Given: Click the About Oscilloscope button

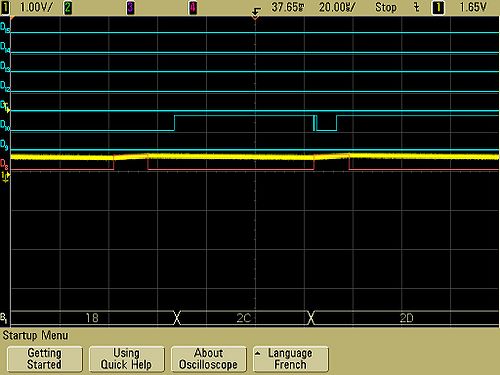Looking at the screenshot, I should [x=209, y=359].
